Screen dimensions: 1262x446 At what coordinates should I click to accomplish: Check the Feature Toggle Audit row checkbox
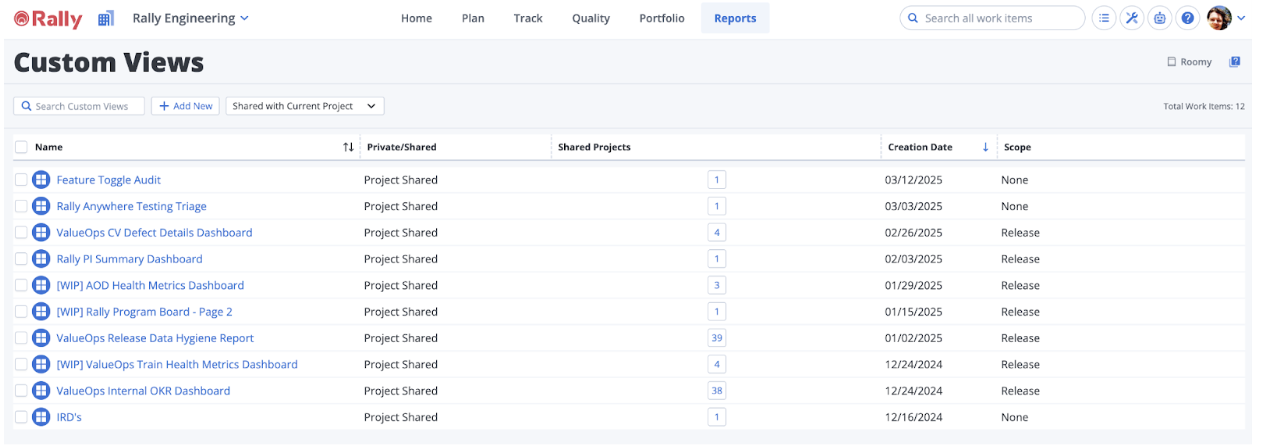click(x=21, y=180)
